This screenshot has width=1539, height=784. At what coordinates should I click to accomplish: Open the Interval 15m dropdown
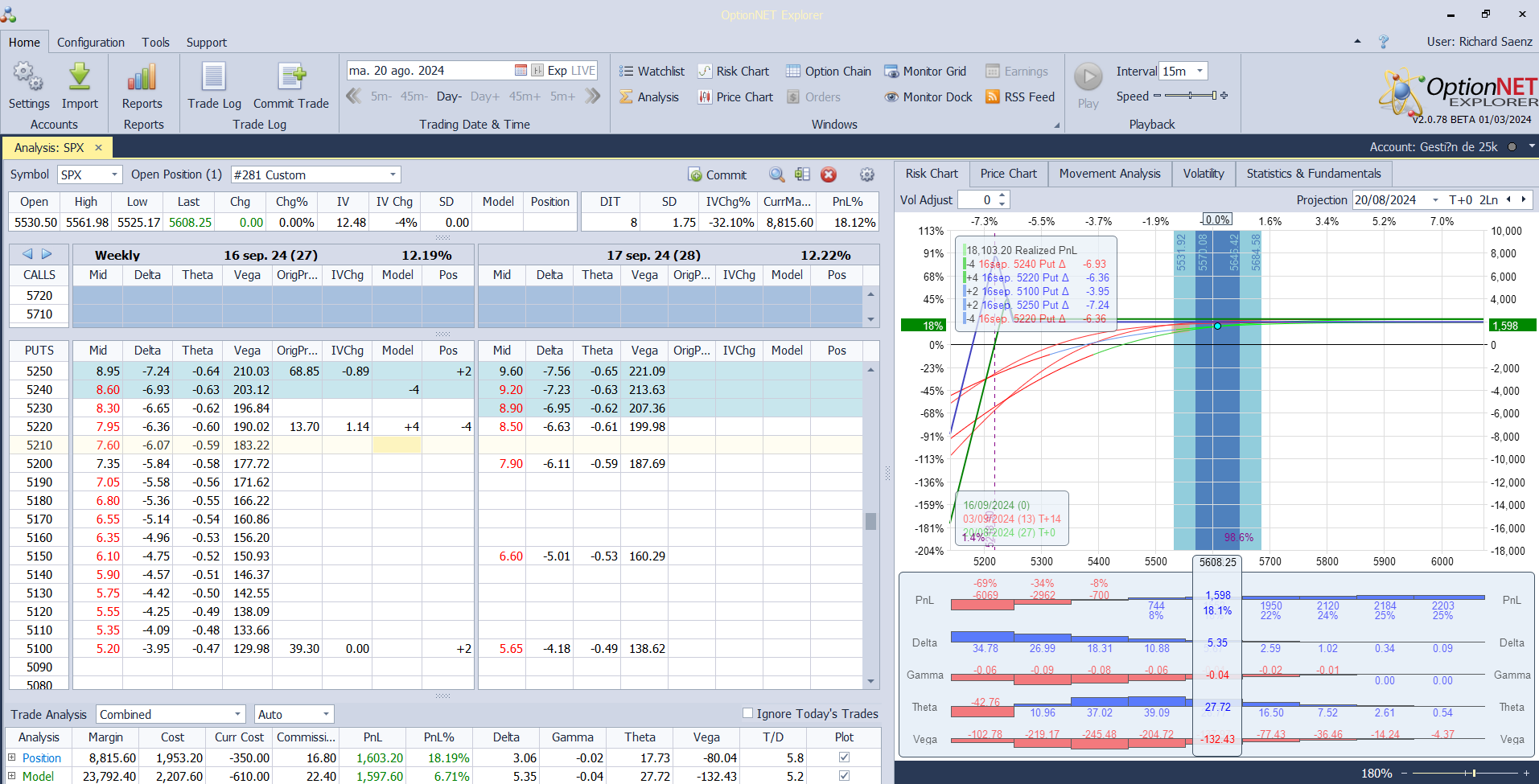click(x=1200, y=71)
